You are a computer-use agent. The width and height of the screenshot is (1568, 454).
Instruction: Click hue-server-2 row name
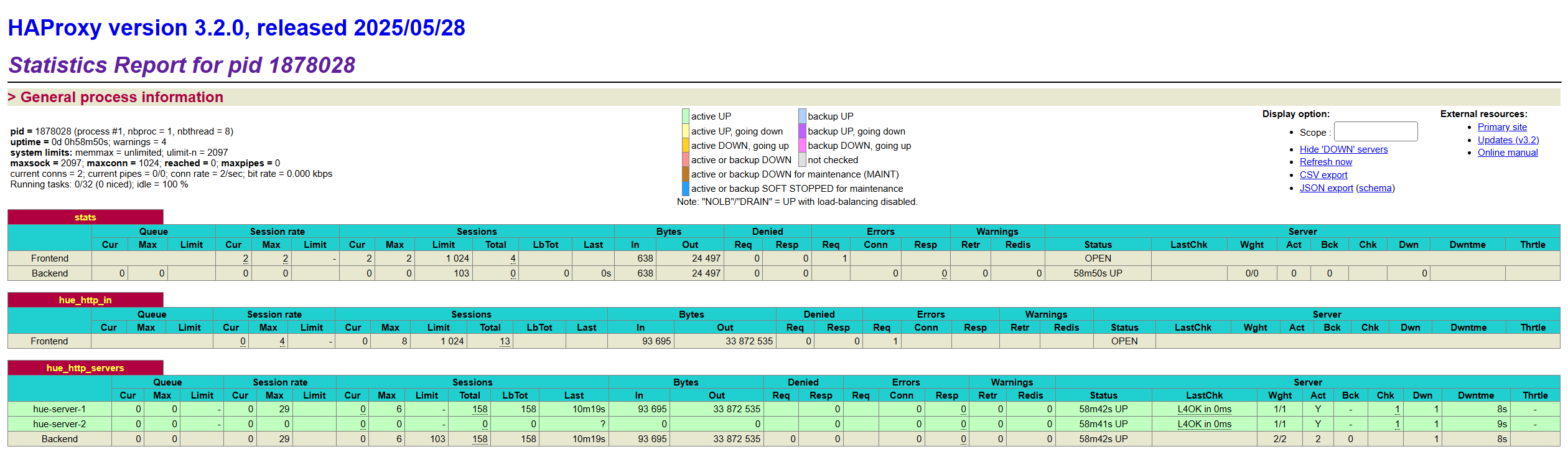coord(60,424)
